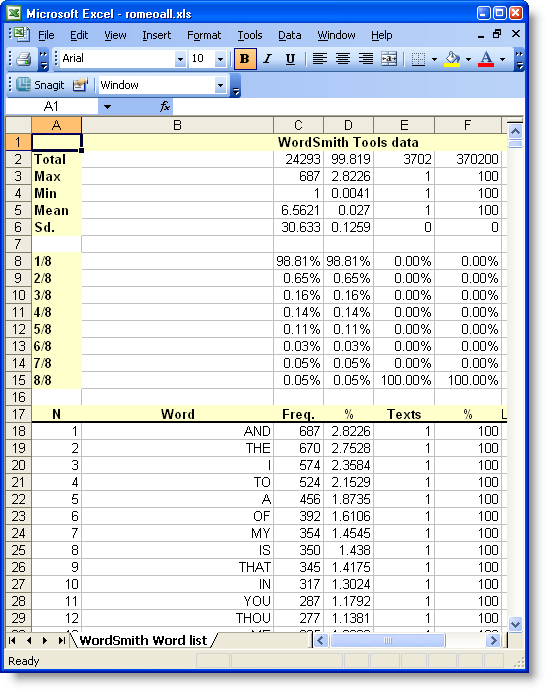Open the Tools menu
This screenshot has height=689, width=545.
pyautogui.click(x=250, y=35)
